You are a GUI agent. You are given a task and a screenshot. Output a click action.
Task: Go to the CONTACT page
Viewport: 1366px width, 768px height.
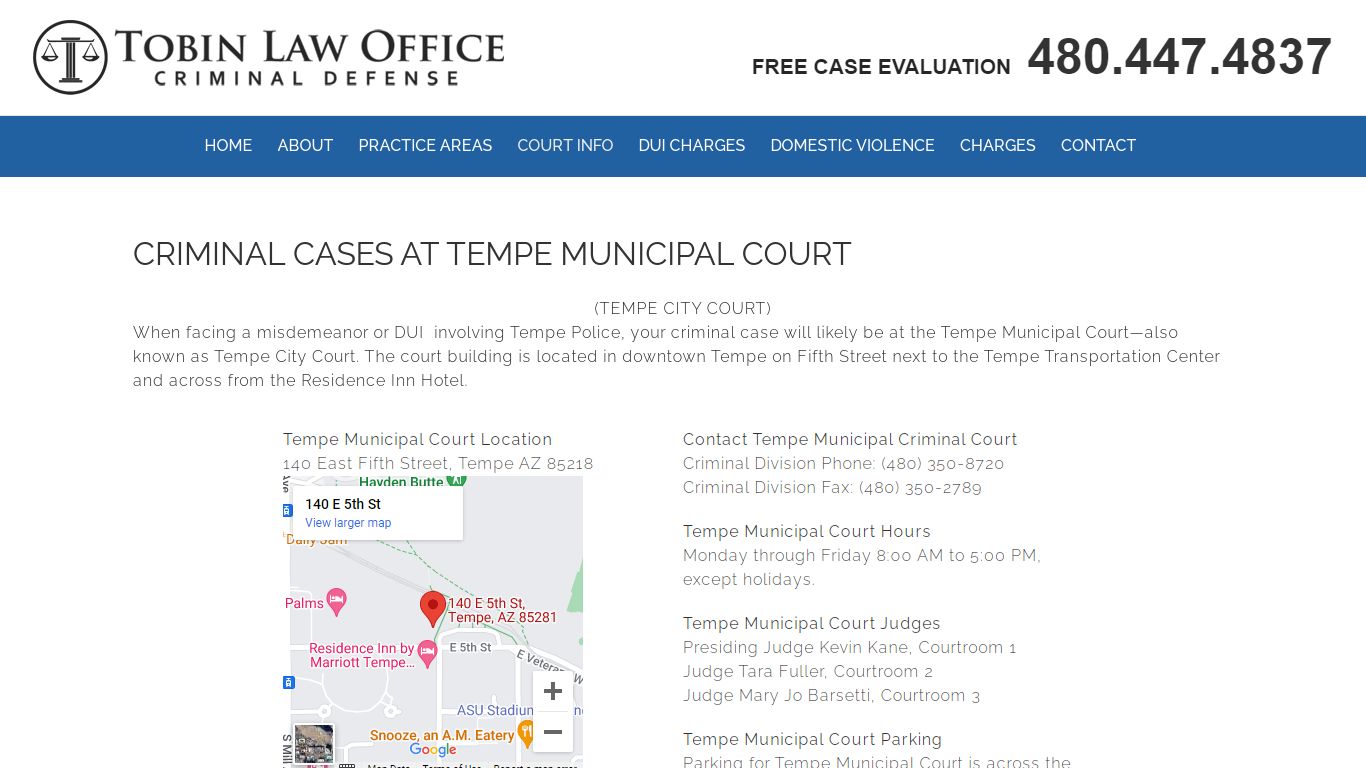pyautogui.click(x=1098, y=146)
